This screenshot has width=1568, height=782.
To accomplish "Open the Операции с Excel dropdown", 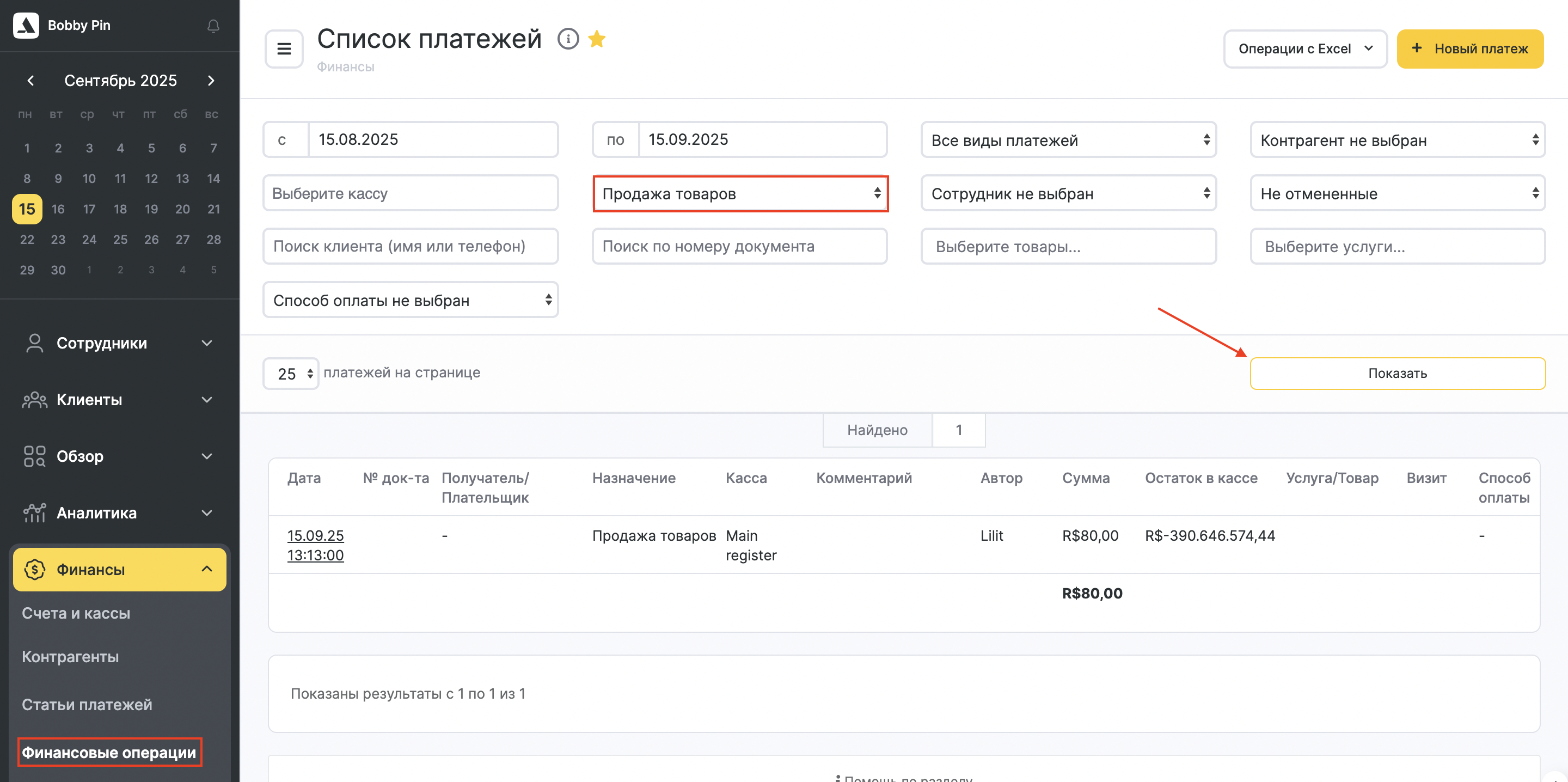I will [x=1305, y=48].
